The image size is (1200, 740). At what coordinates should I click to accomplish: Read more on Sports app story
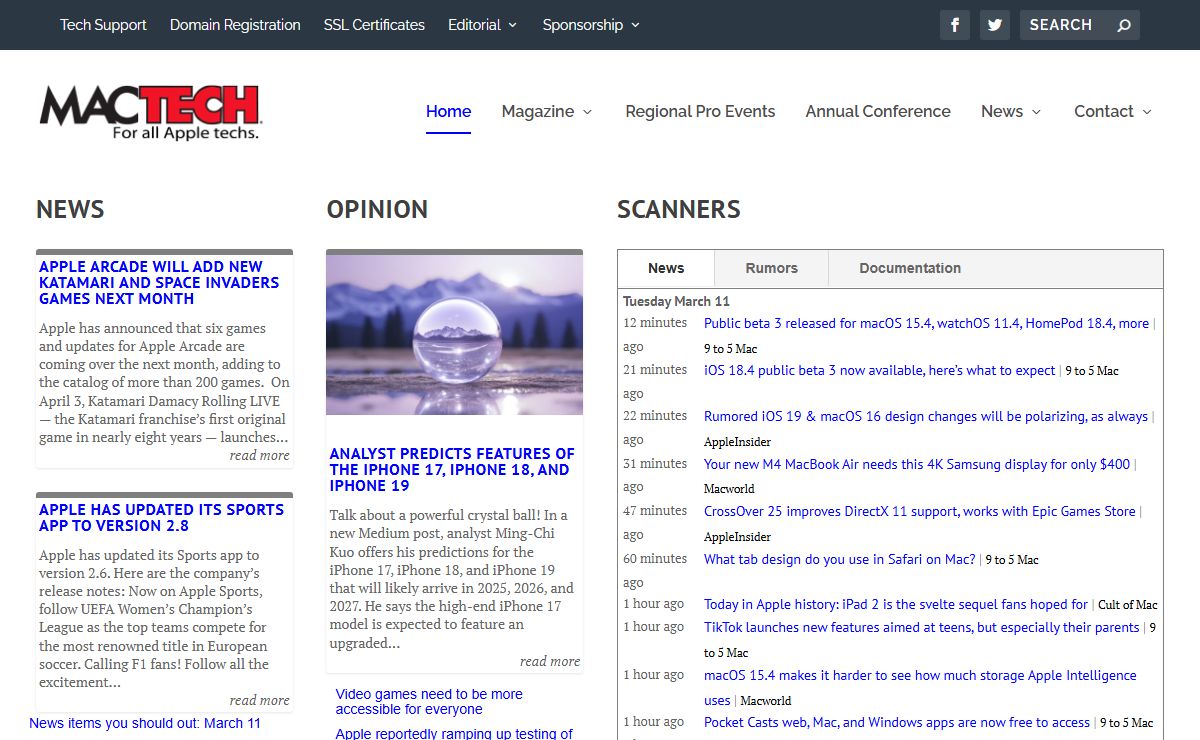(259, 700)
